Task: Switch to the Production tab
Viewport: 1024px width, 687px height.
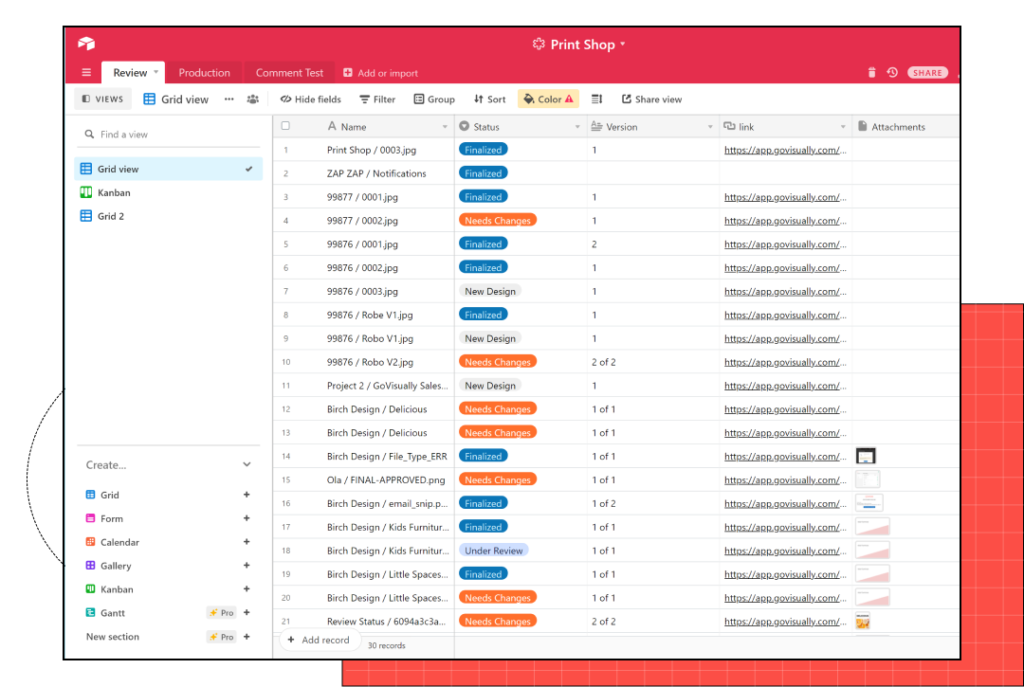Action: tap(204, 72)
